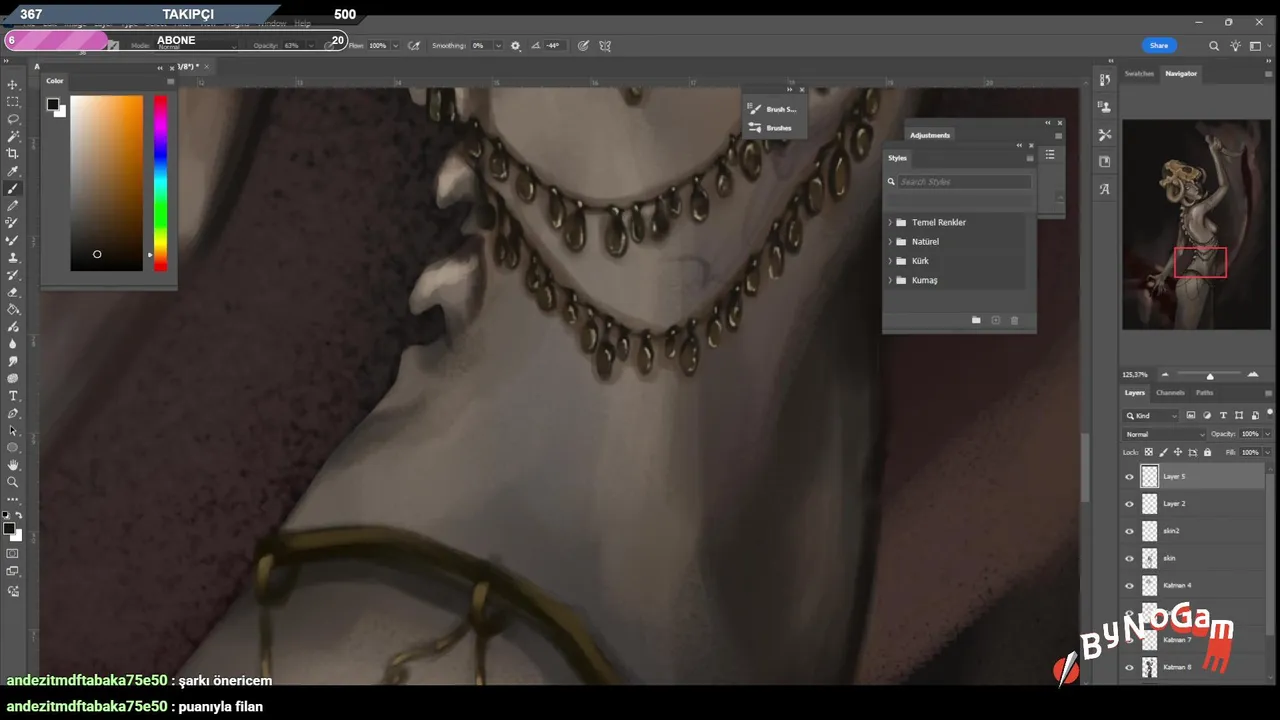1280x720 pixels.
Task: Open the Flow value dropdown
Action: point(395,45)
